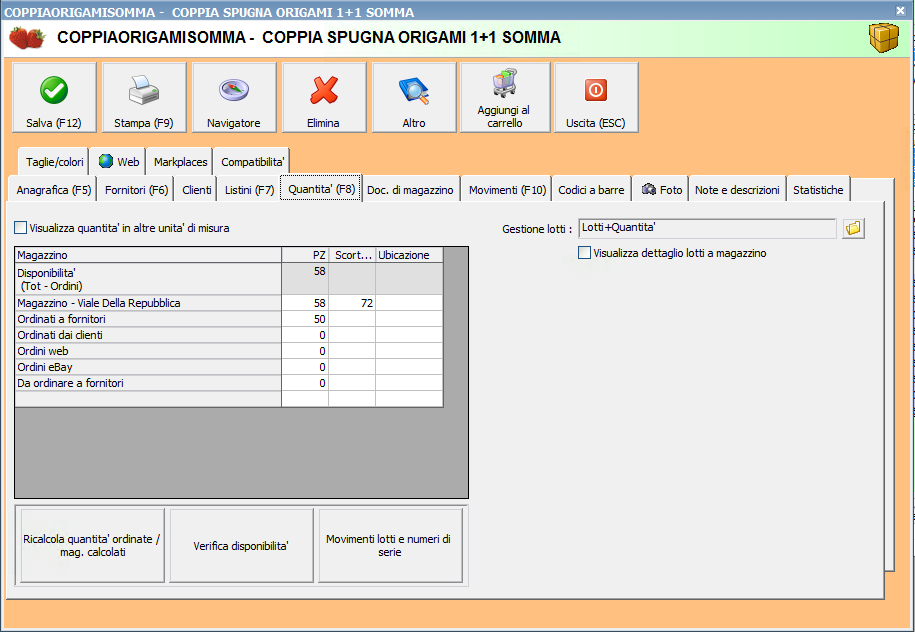Click the yellow cube icon in the header

(883, 38)
